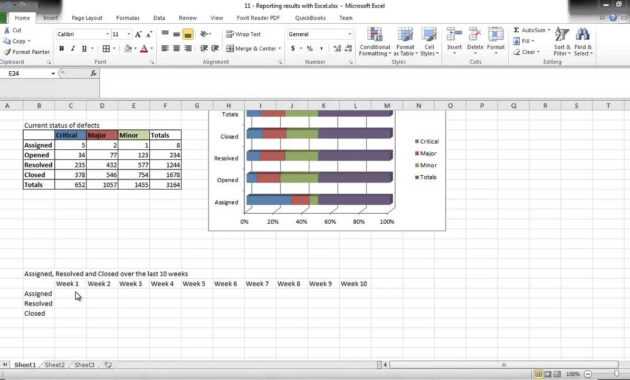Image resolution: width=630 pixels, height=380 pixels.
Task: Switch to the Formulas tab
Action: pos(128,18)
